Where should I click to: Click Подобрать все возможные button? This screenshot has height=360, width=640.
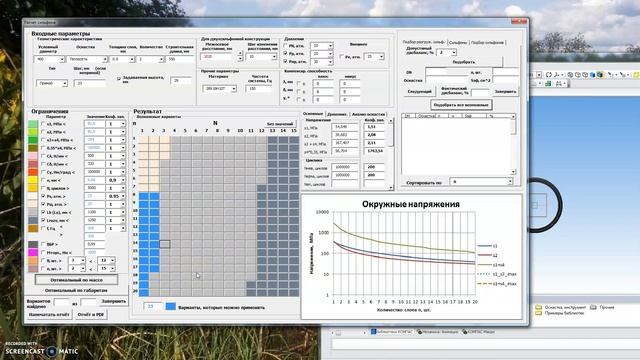click(x=461, y=105)
